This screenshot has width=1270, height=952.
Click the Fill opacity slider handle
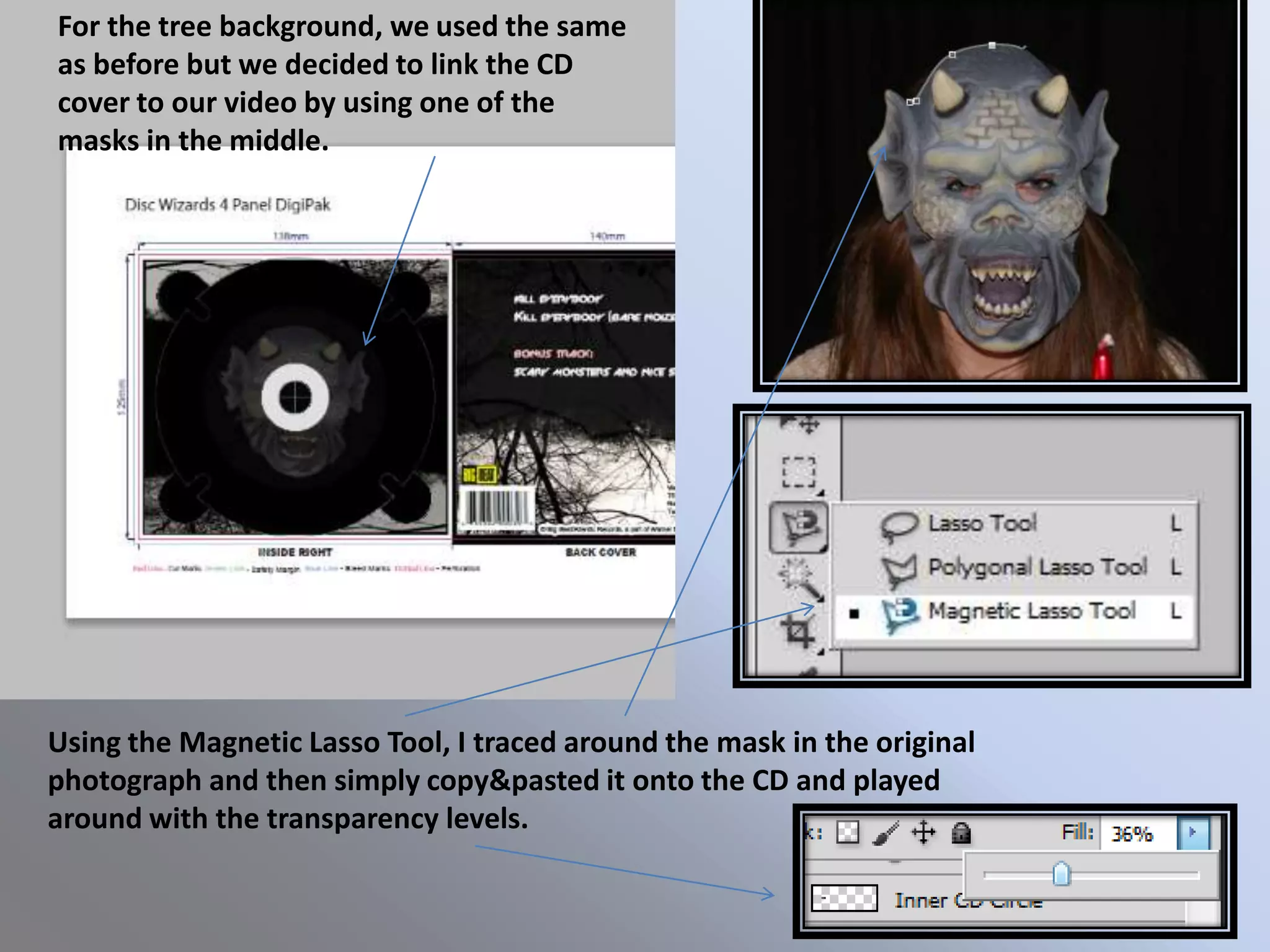(x=1062, y=874)
